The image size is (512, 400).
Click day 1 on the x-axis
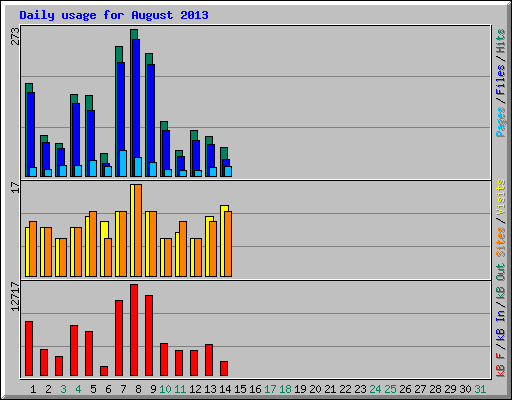(33, 389)
